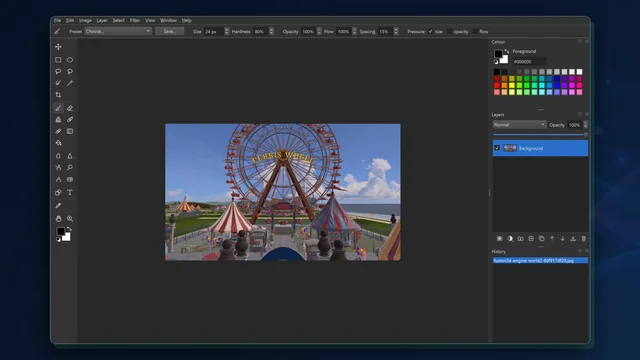640x360 pixels.
Task: Open the Select menu
Action: click(x=119, y=20)
